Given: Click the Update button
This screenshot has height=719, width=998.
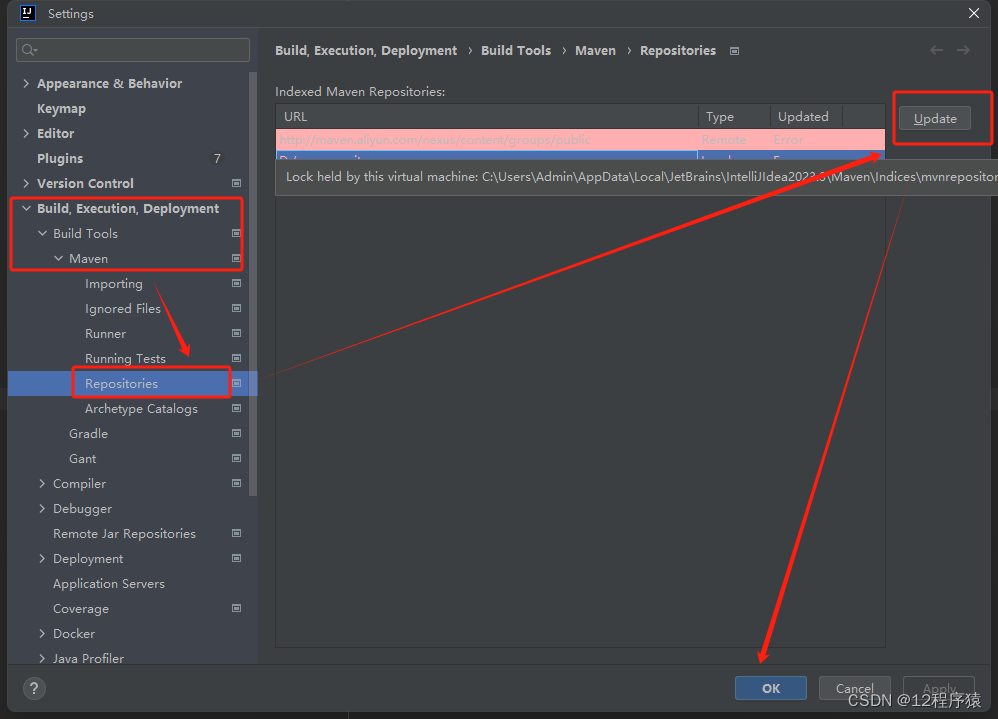Looking at the screenshot, I should point(934,118).
